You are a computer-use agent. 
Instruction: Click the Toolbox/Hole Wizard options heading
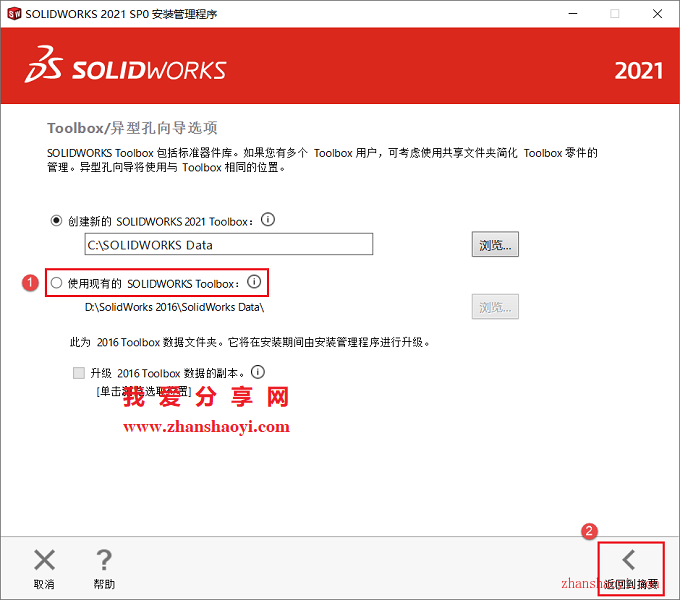tap(132, 128)
